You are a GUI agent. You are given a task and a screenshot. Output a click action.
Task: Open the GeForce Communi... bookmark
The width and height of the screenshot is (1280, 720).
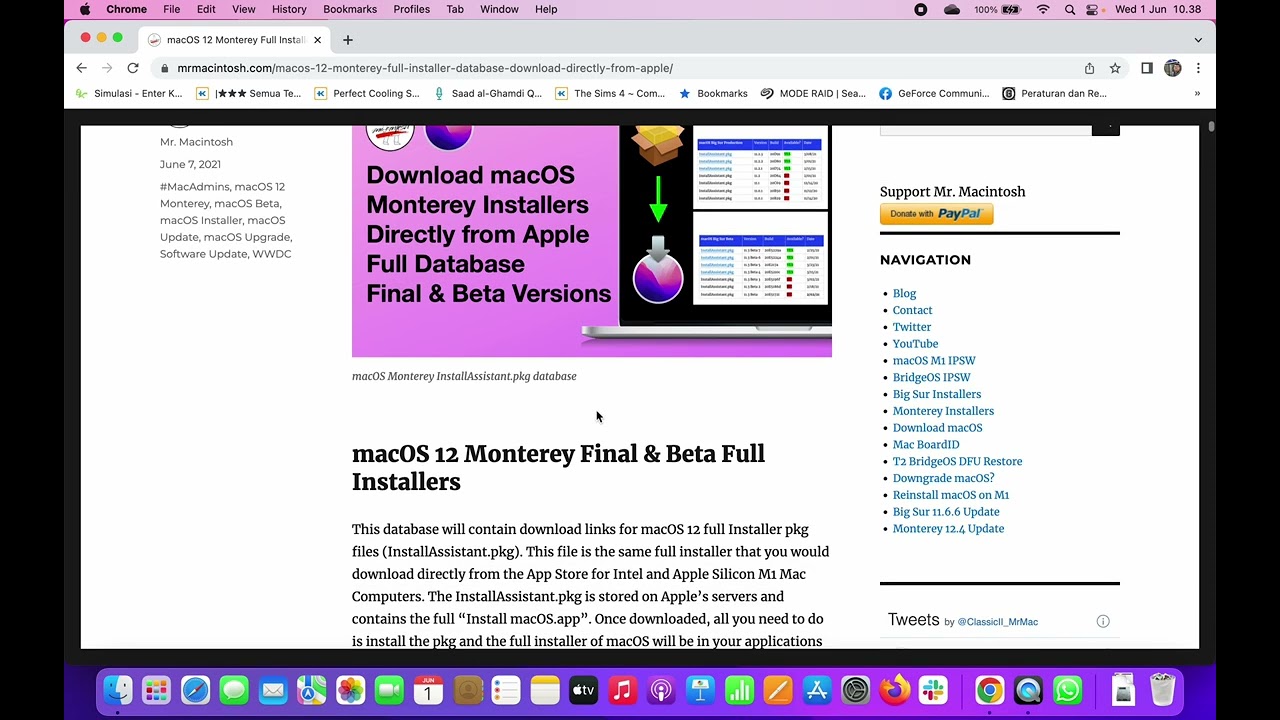point(934,94)
